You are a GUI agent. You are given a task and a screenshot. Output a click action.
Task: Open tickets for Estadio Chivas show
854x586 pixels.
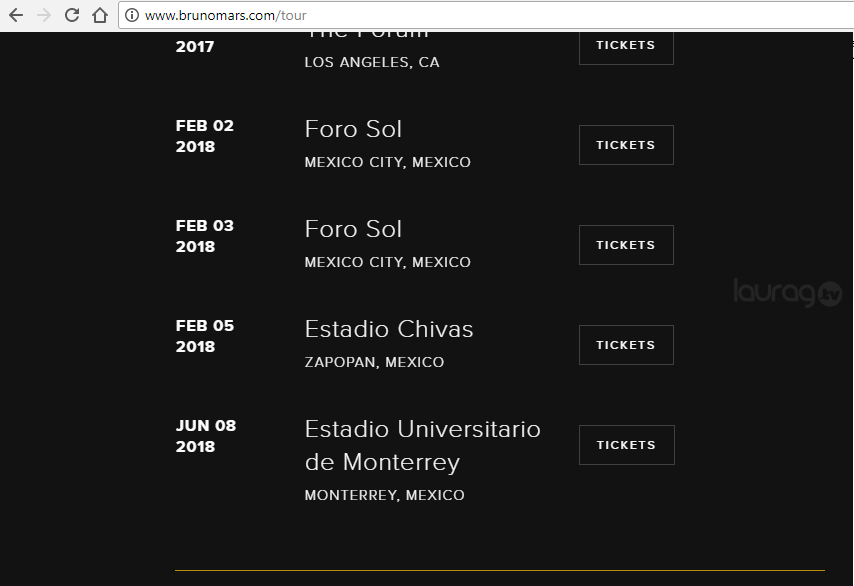coord(626,345)
